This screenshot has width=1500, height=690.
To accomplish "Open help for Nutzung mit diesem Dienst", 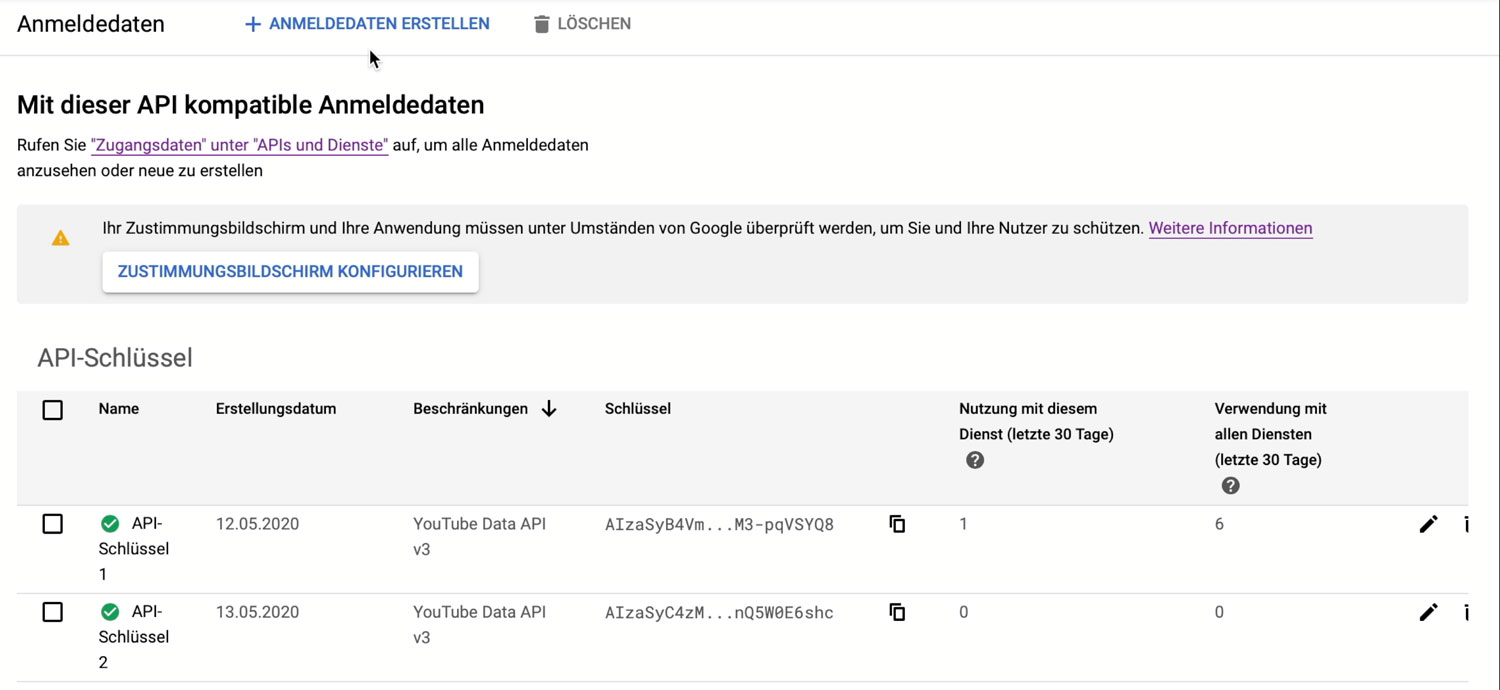I will pyautogui.click(x=975, y=460).
